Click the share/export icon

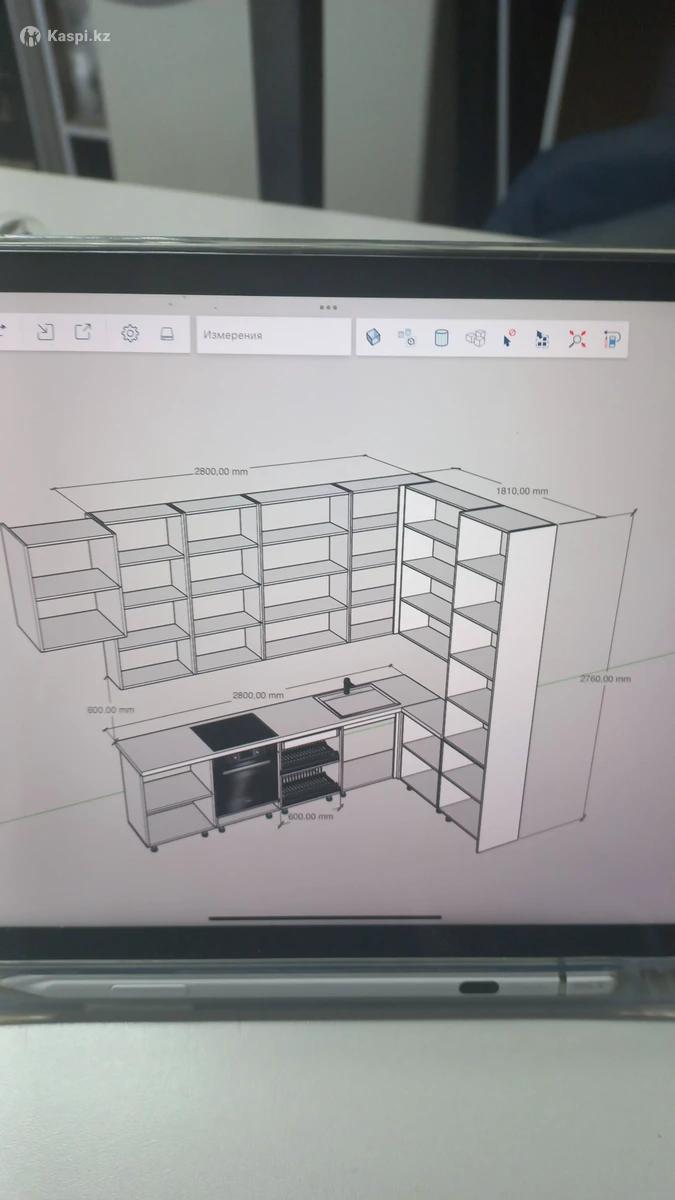[84, 333]
